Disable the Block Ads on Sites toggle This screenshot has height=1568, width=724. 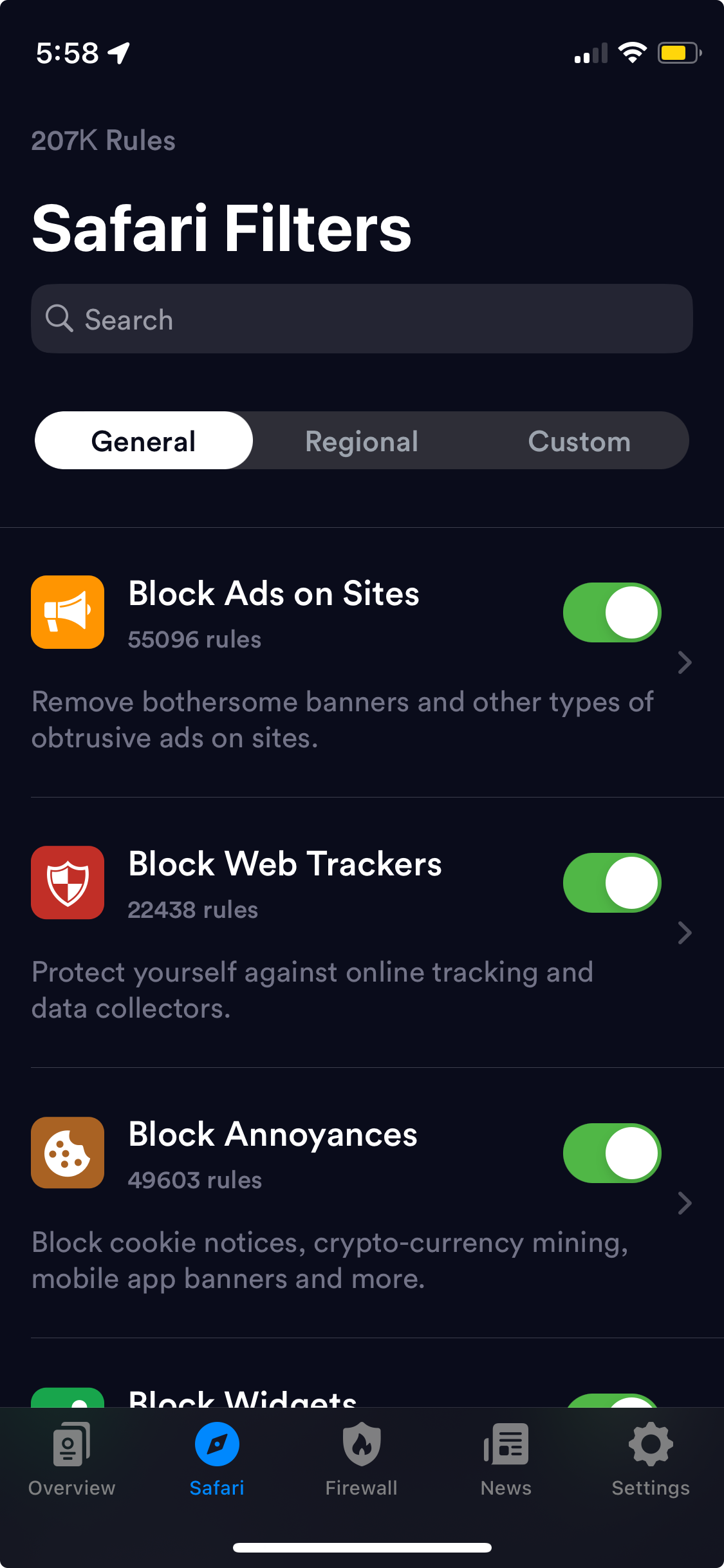(x=612, y=612)
